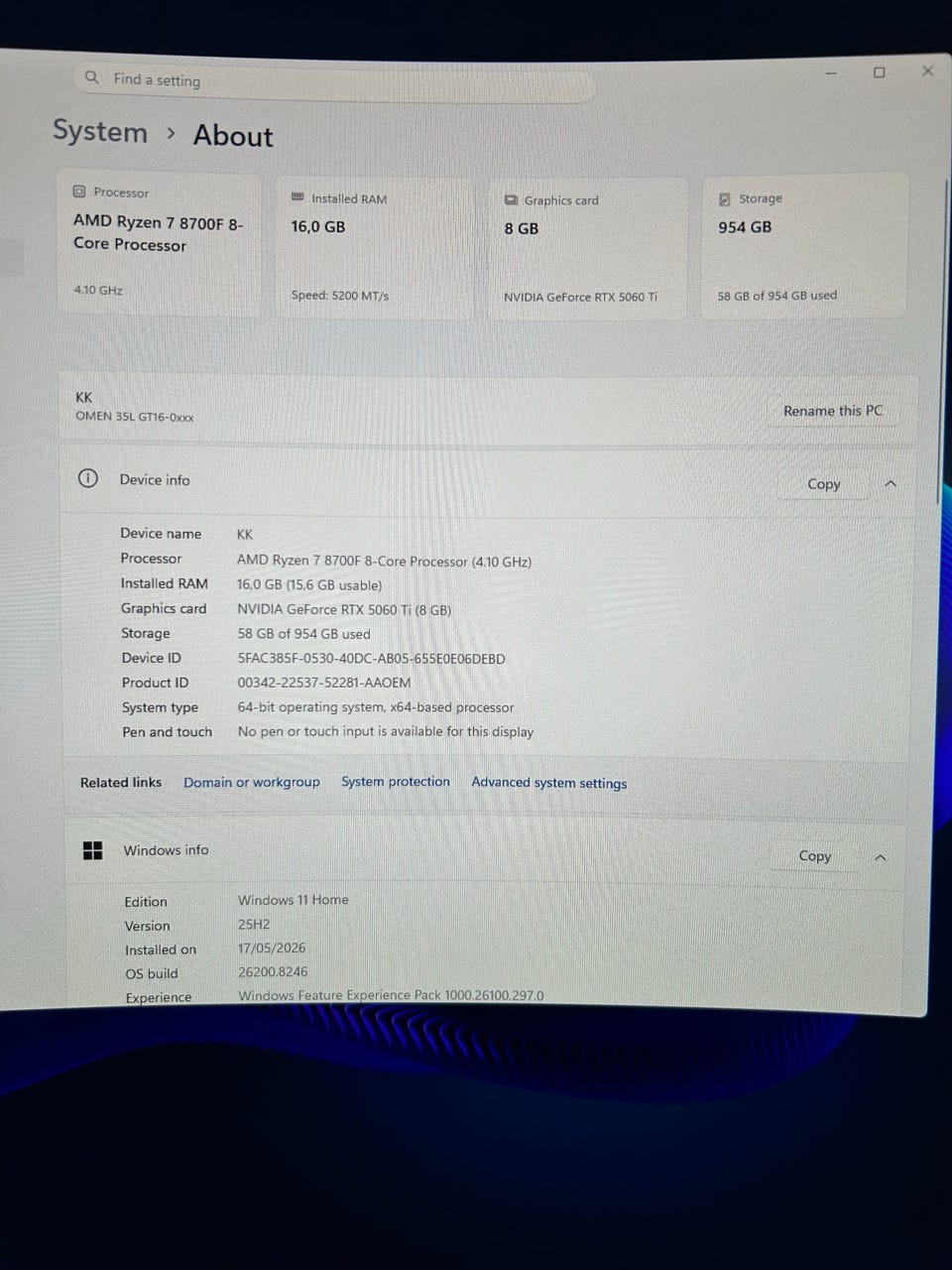Click the Storage card icon
952x1270 pixels.
[x=725, y=198]
